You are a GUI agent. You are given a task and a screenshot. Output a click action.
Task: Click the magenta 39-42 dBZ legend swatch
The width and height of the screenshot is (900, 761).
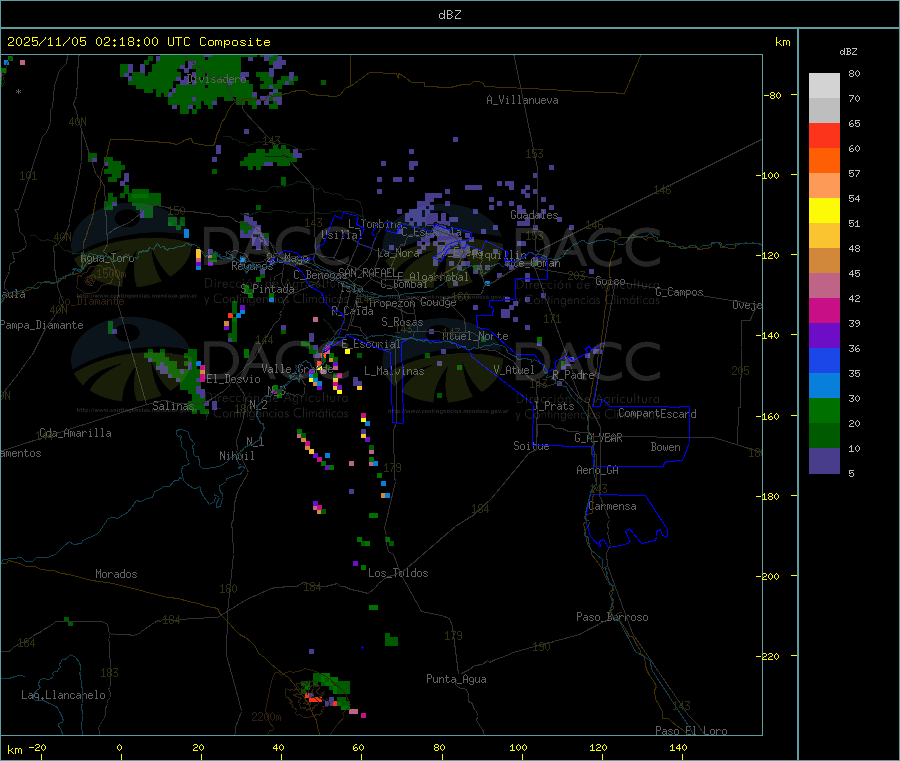pos(824,310)
